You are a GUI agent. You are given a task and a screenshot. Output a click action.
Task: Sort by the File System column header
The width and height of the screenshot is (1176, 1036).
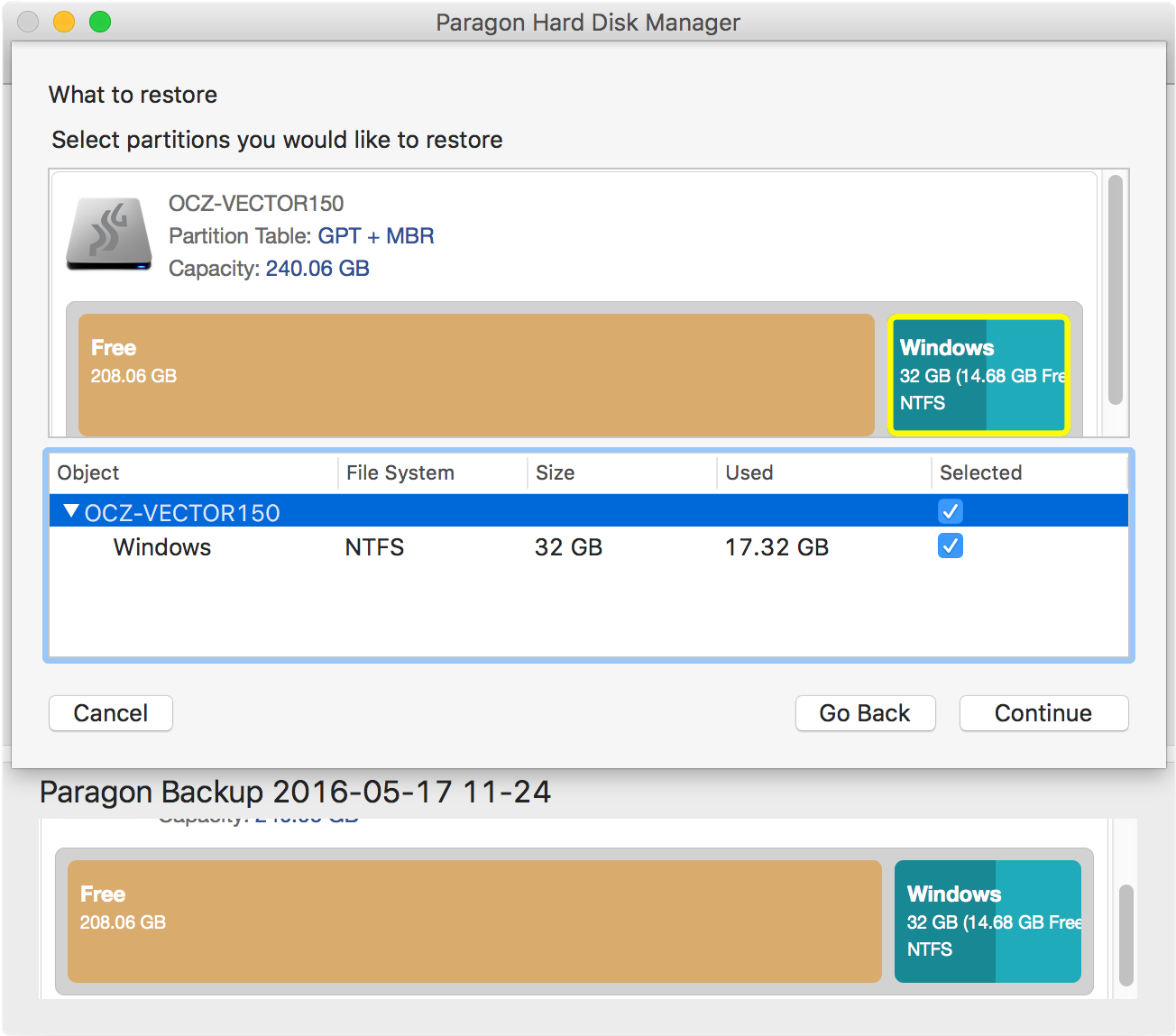[x=431, y=473]
